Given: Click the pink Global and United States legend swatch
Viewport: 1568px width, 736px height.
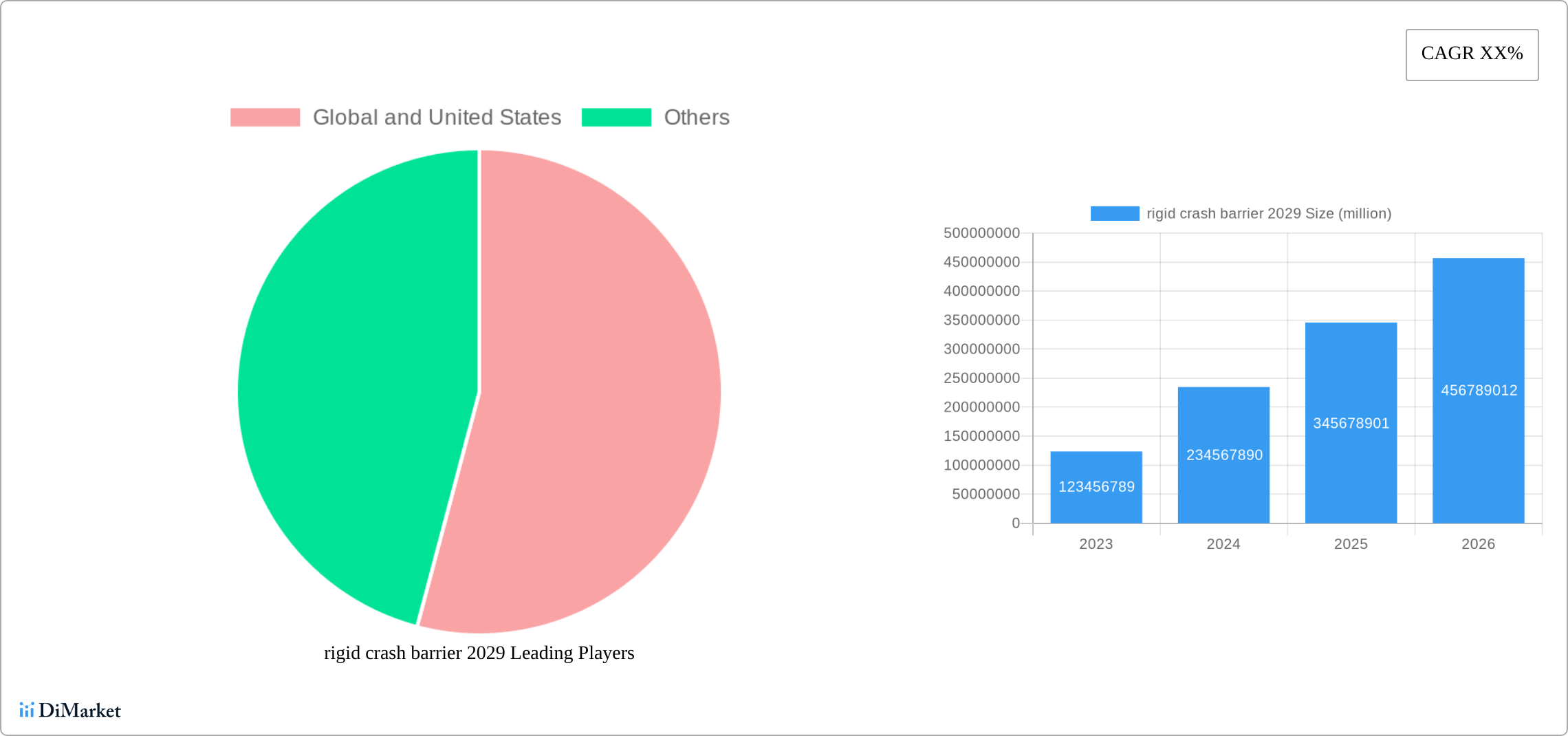Looking at the screenshot, I should (265, 118).
